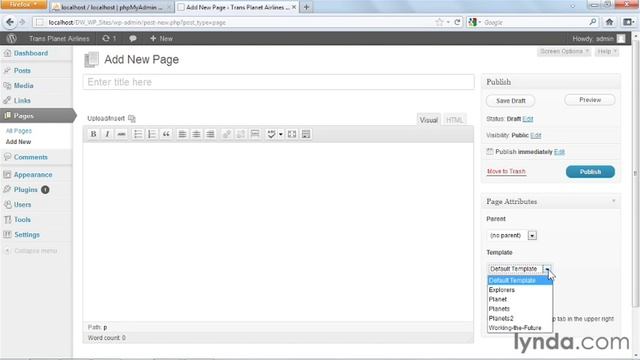Open Comments in sidebar
The height and width of the screenshot is (360, 640).
31,157
